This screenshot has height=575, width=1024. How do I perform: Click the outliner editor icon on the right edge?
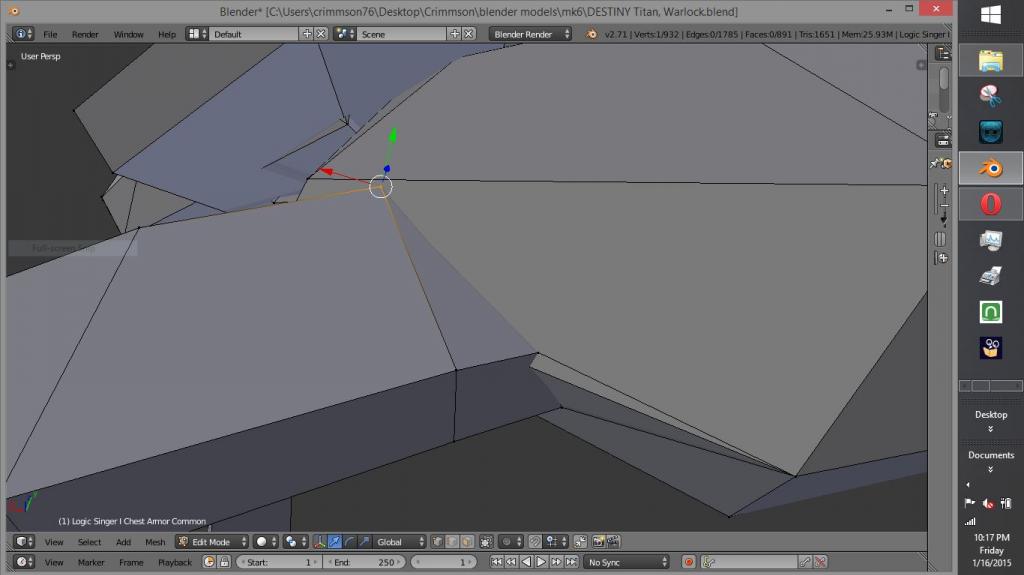pos(942,53)
